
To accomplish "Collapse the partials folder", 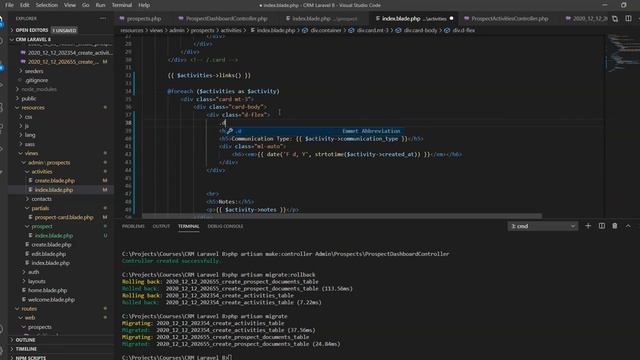I will (40, 208).
